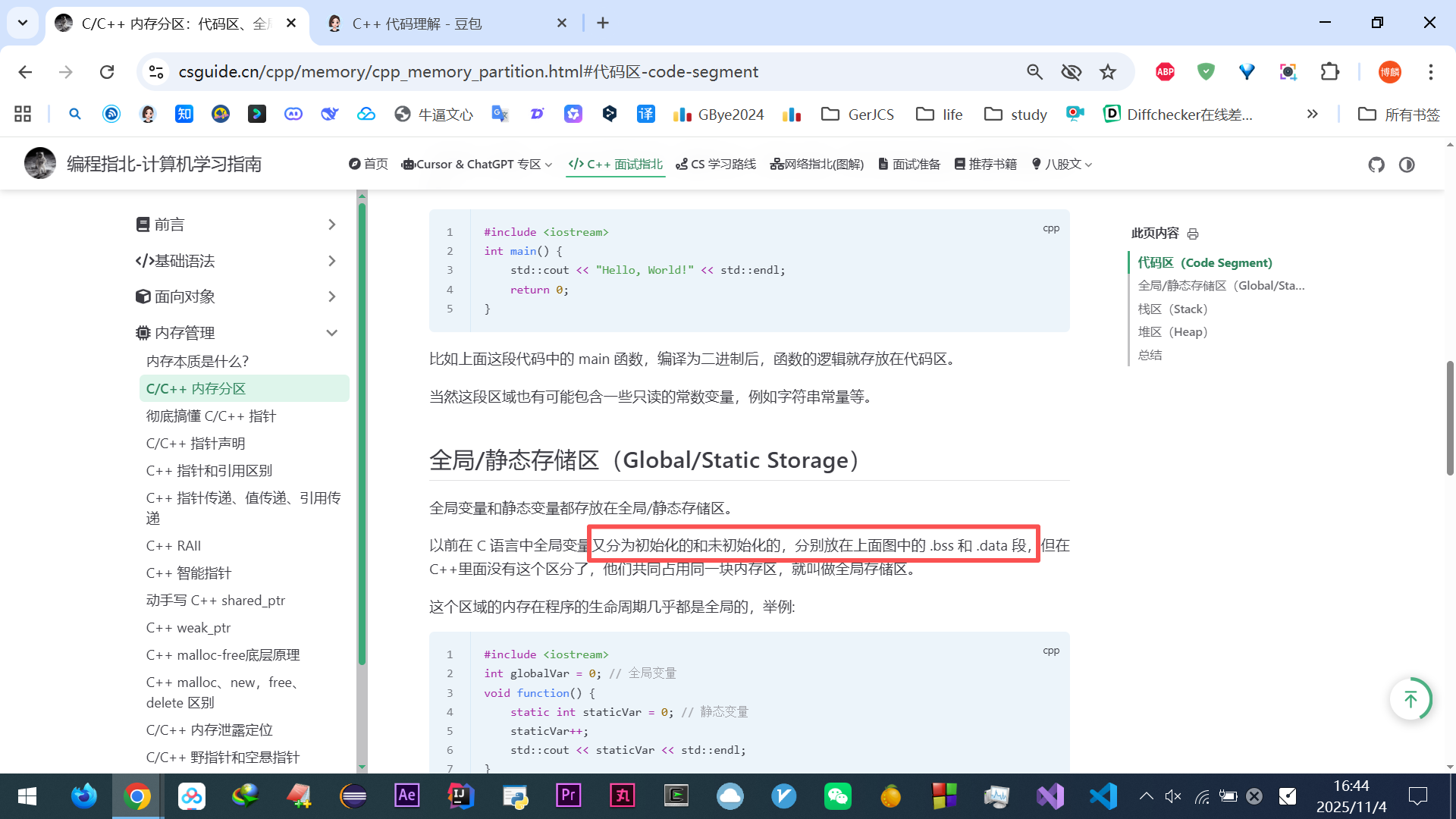Go to the C++ 智能指针 article

[188, 573]
